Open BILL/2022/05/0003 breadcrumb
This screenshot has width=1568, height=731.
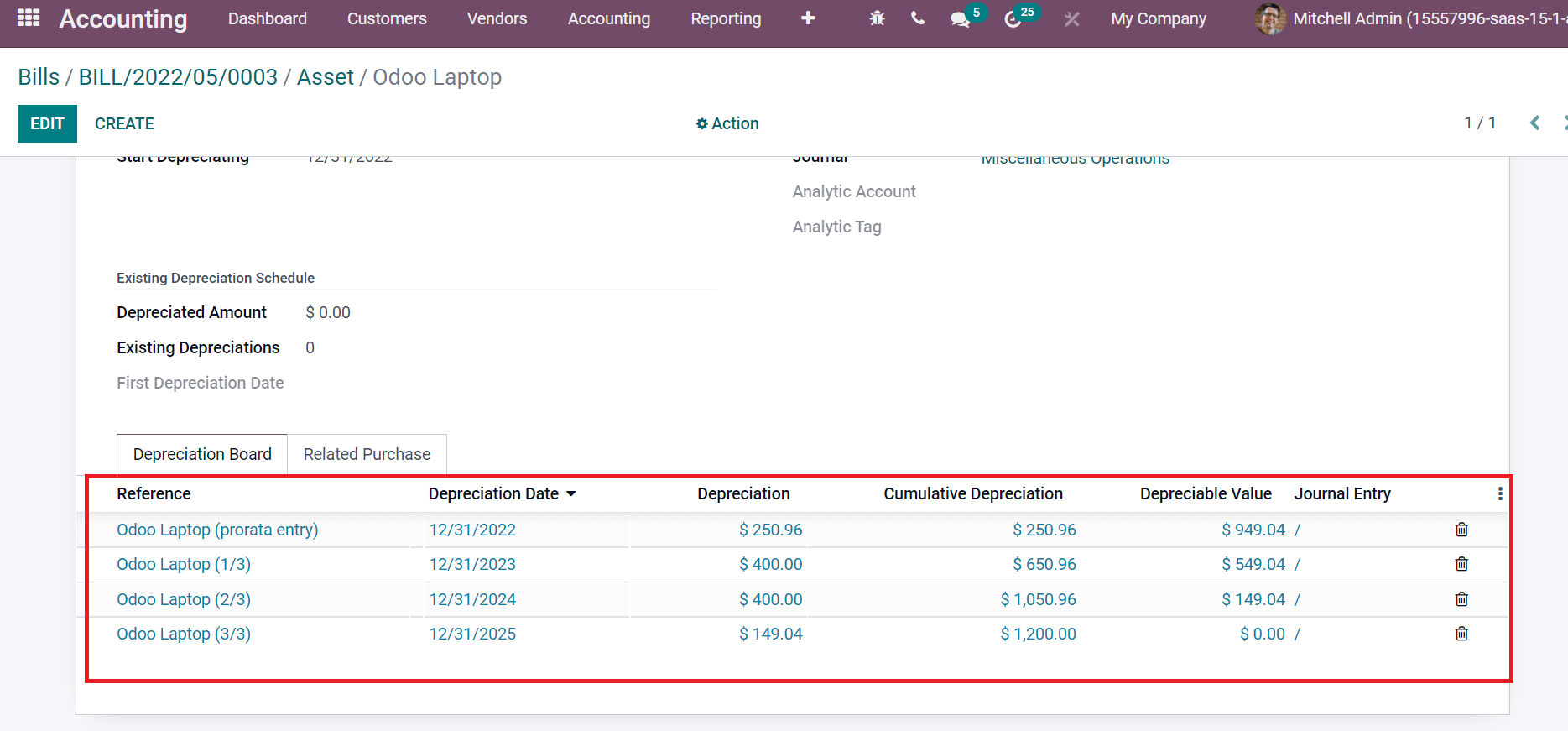(178, 77)
